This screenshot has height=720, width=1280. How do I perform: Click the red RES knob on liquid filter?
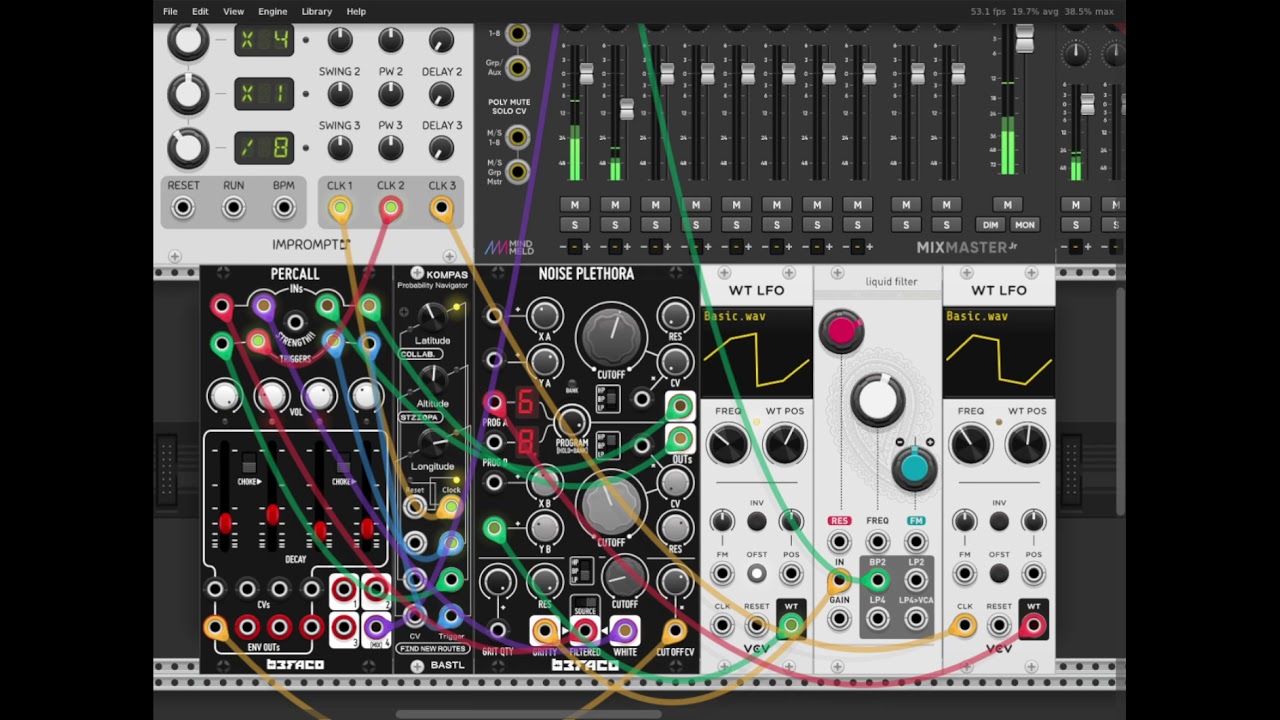pyautogui.click(x=841, y=331)
